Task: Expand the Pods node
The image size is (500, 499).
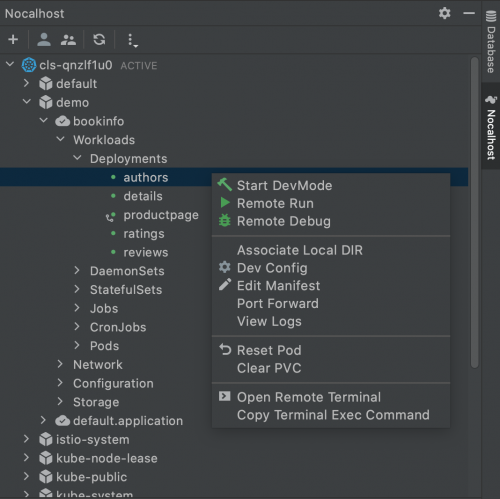Action: coord(77,345)
